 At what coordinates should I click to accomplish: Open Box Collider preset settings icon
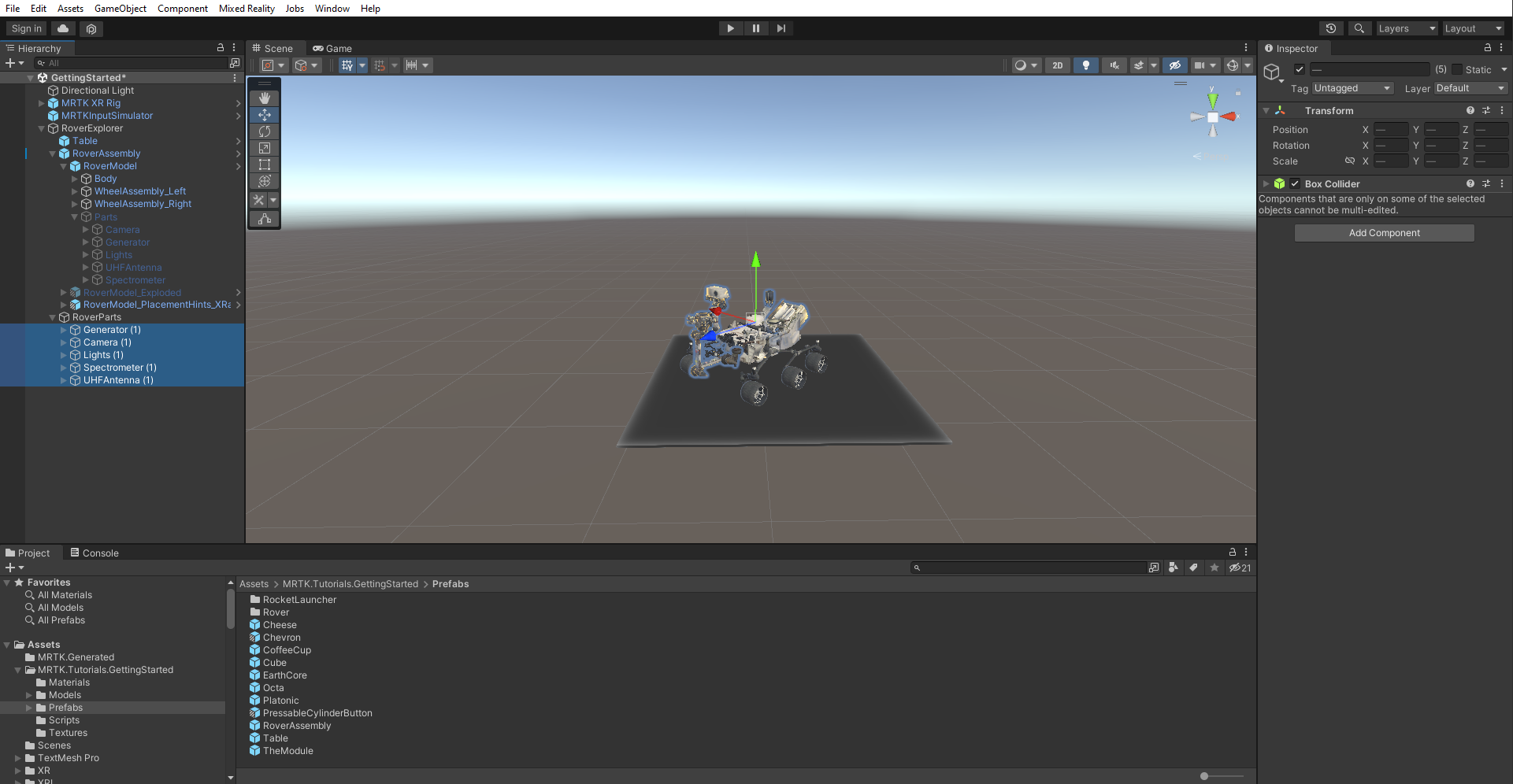1485,183
